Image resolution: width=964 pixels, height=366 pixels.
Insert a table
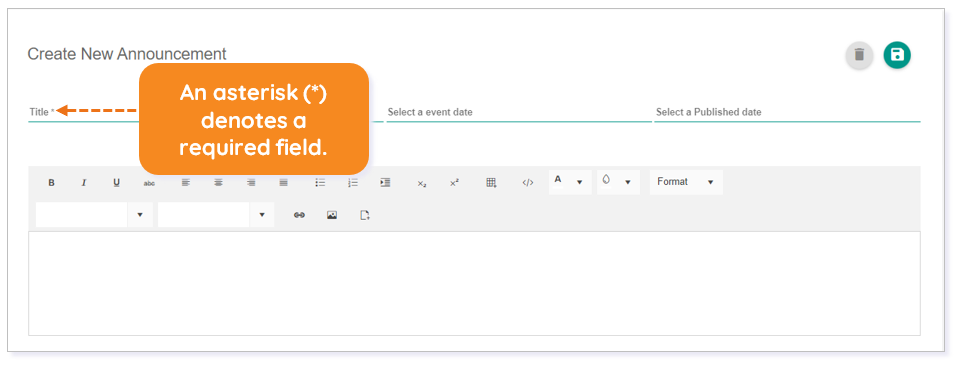click(x=491, y=183)
